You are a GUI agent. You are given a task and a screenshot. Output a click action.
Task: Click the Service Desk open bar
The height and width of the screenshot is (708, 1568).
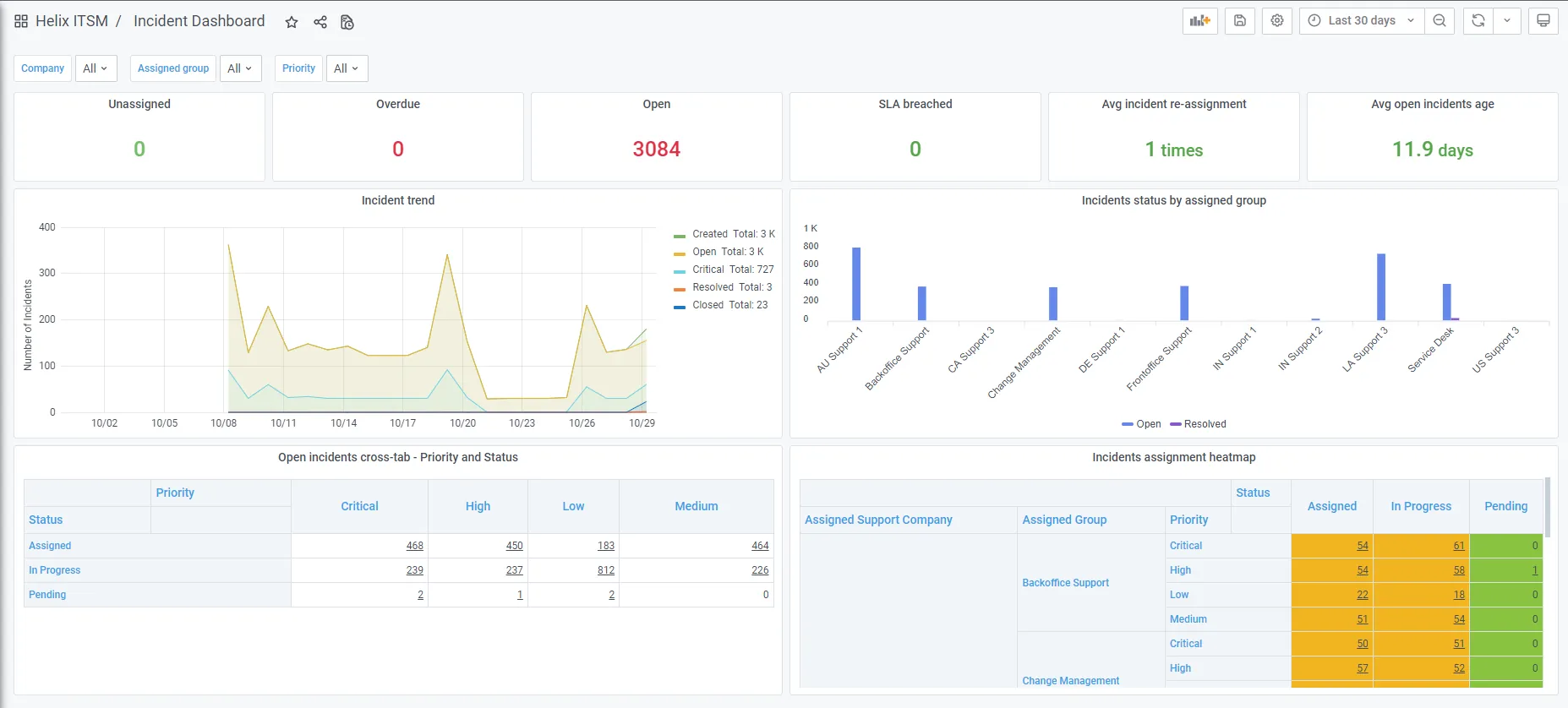[x=1446, y=302]
